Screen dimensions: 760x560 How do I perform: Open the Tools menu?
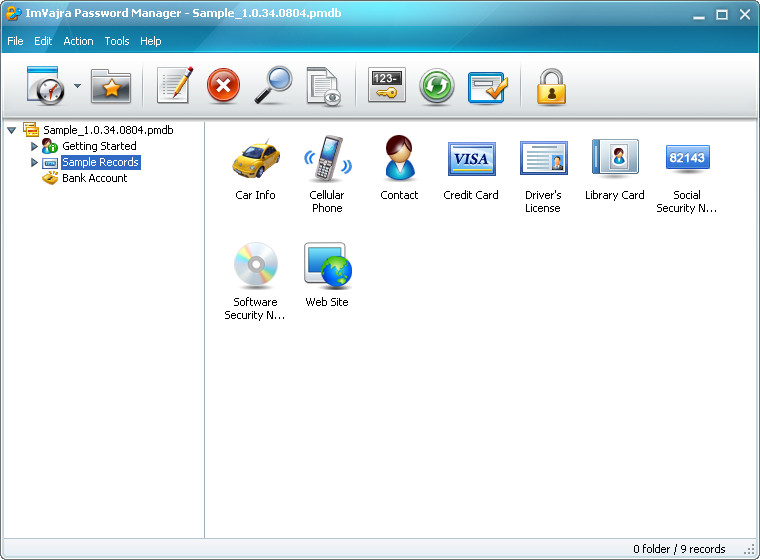117,41
